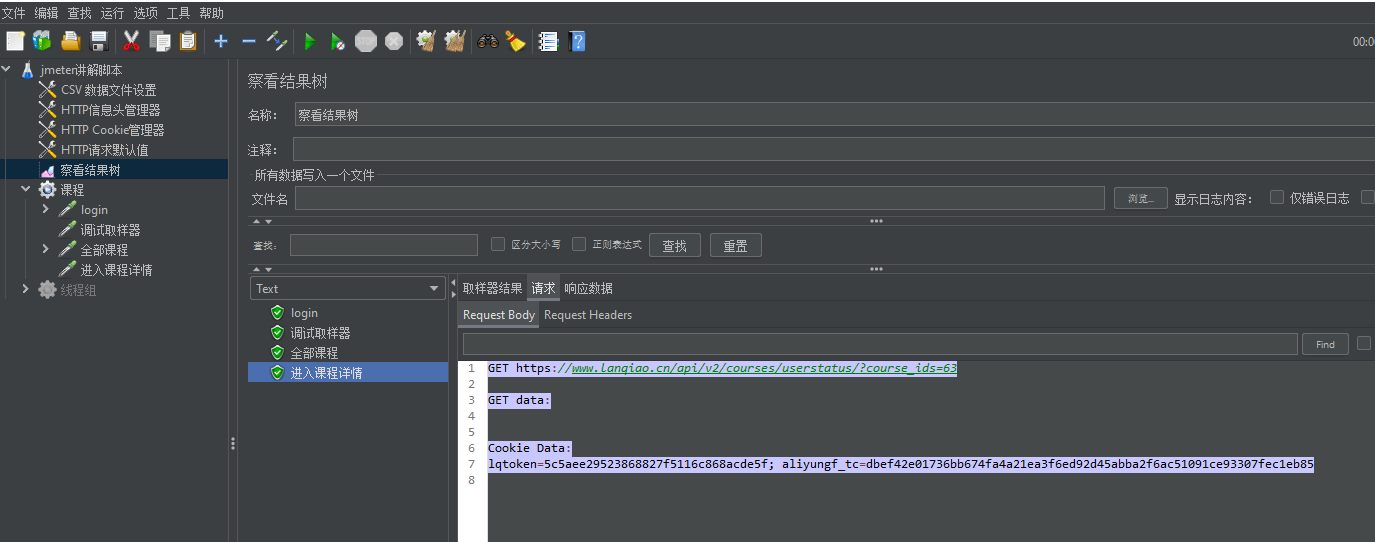
Task: Start test with no pauses icon
Action: click(x=338, y=41)
